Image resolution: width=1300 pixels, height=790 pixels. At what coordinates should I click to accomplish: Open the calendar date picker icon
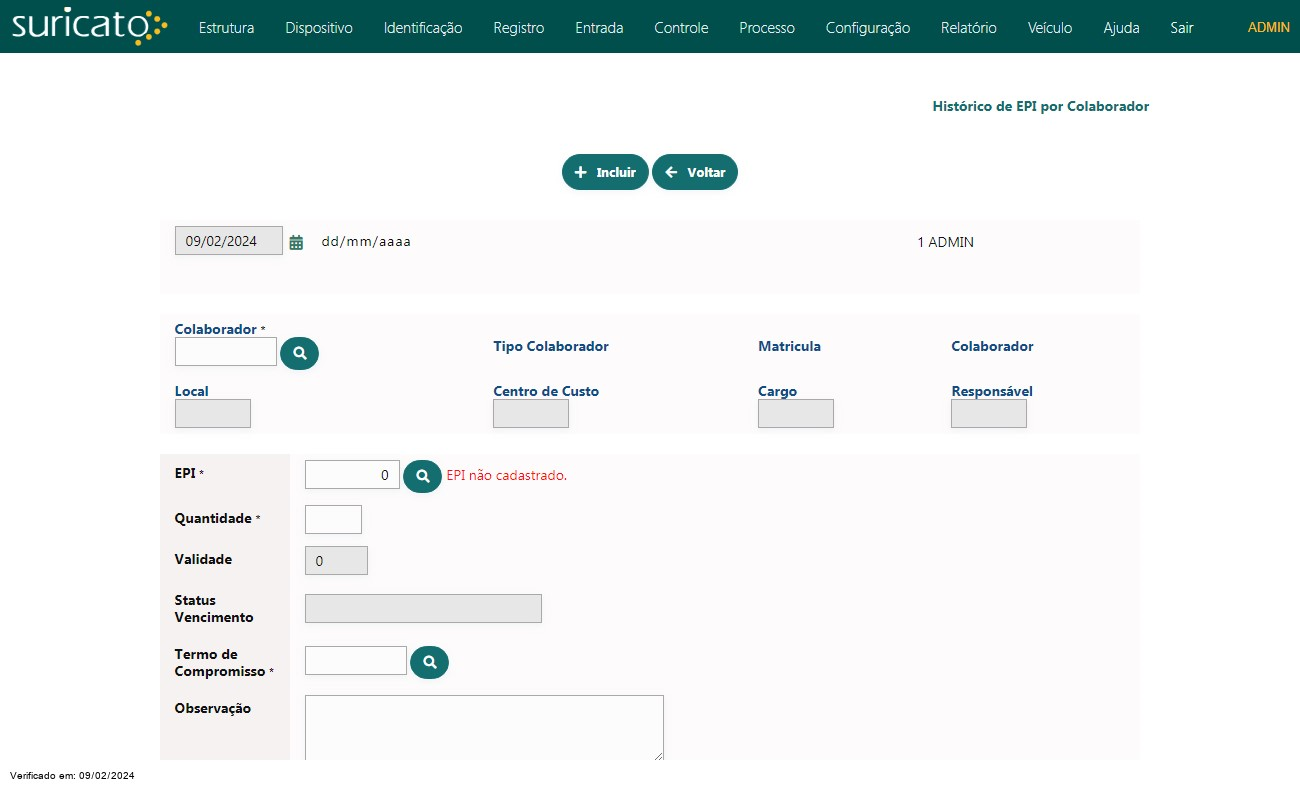[296, 242]
